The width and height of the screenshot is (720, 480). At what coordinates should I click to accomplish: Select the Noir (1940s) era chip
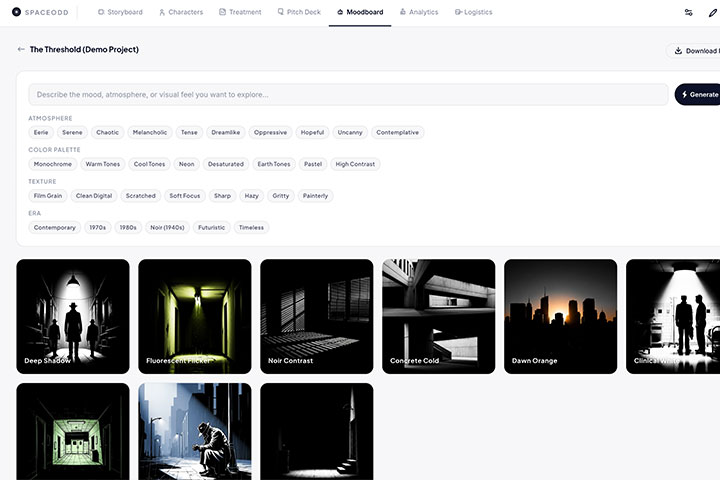[166, 227]
